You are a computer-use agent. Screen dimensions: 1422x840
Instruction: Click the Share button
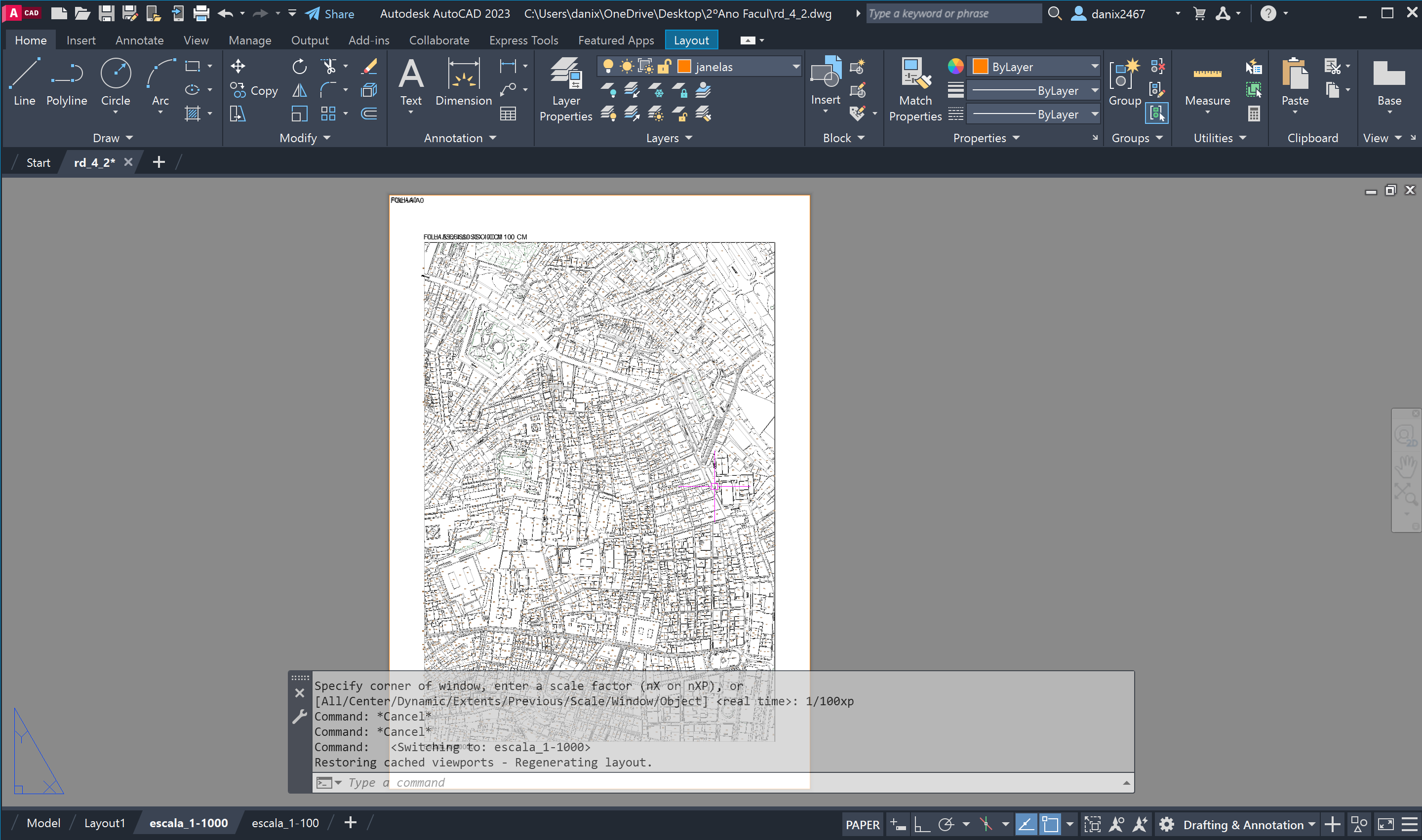(x=330, y=14)
